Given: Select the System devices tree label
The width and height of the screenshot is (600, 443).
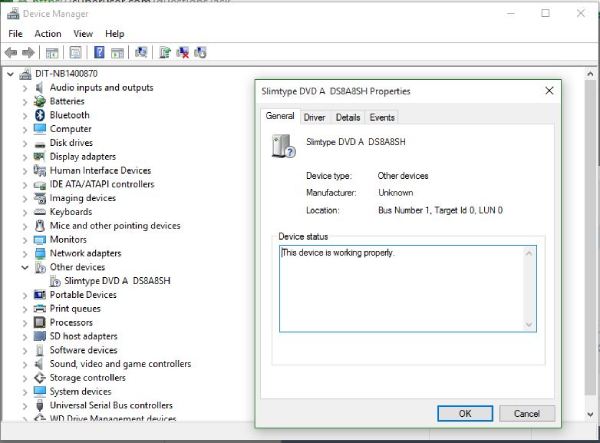Looking at the screenshot, I should 80,391.
